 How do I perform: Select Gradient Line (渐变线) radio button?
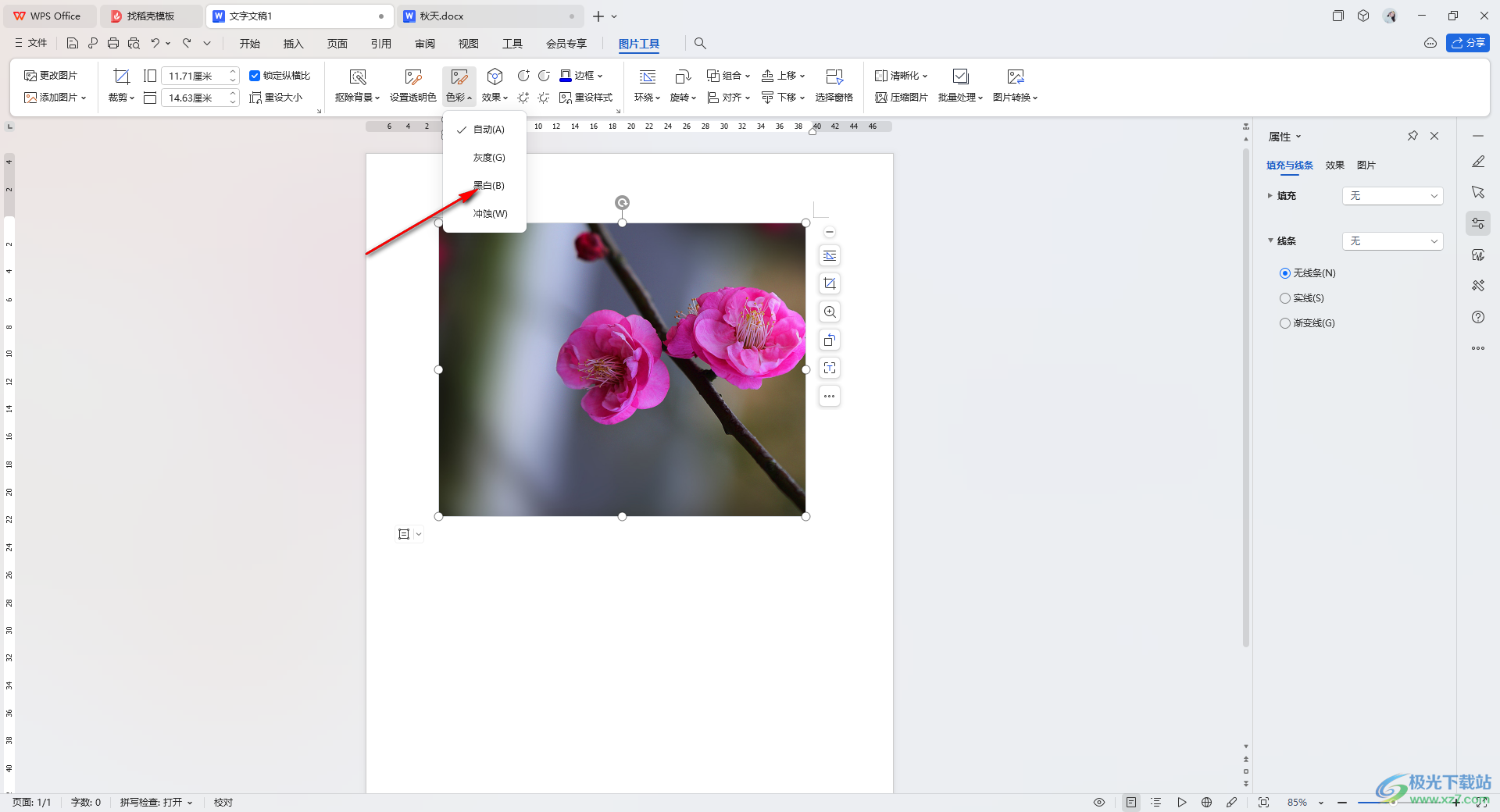pos(1285,323)
